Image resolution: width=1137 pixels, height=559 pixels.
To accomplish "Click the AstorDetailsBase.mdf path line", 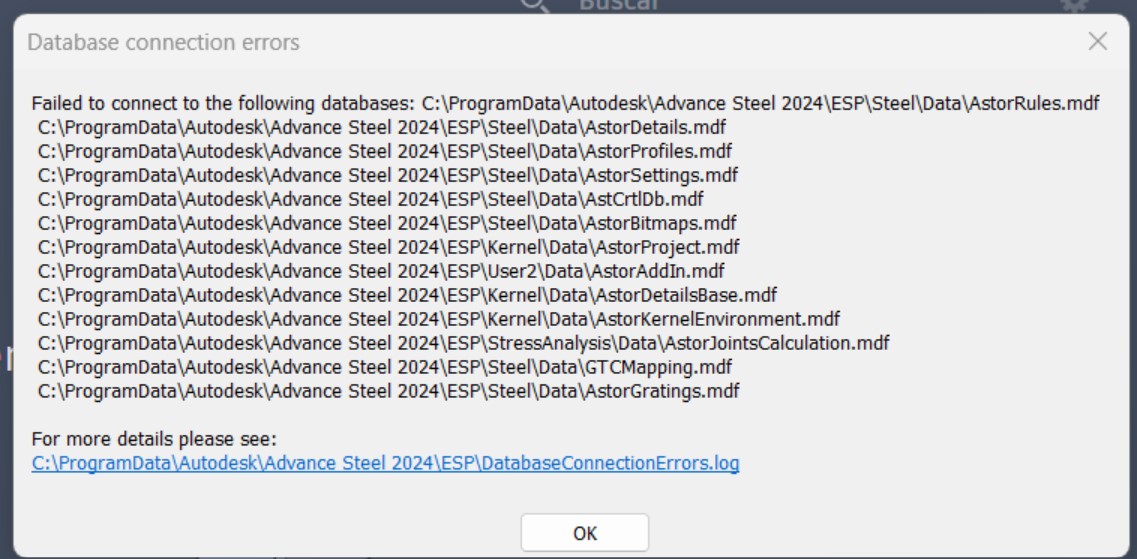I will [x=407, y=295].
